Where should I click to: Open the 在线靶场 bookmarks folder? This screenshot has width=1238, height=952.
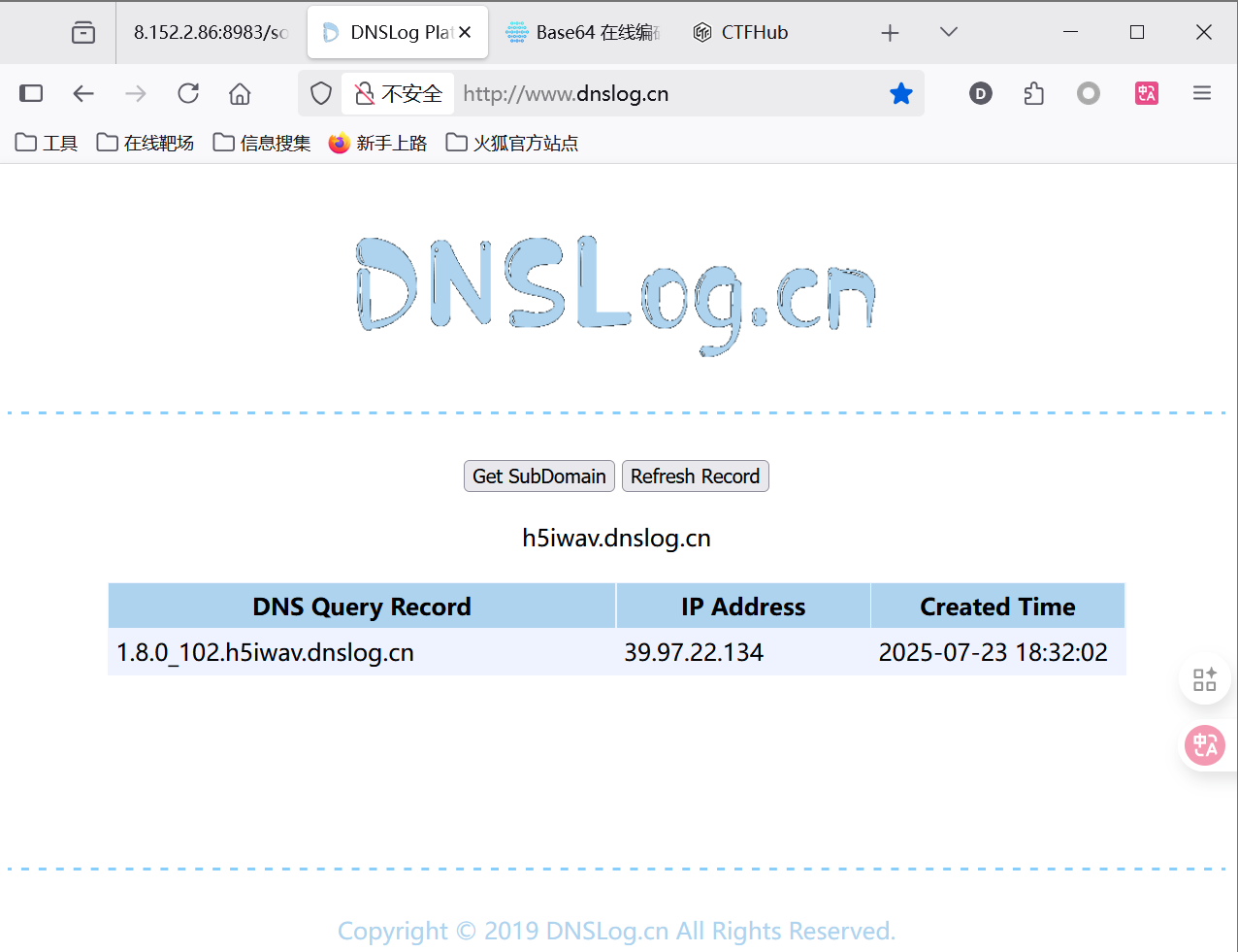coord(146,143)
